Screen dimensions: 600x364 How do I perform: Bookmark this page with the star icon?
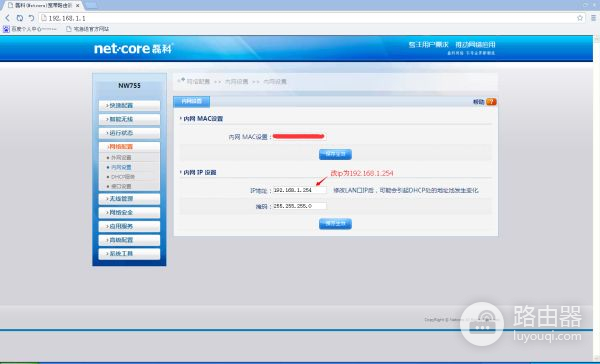pos(580,18)
